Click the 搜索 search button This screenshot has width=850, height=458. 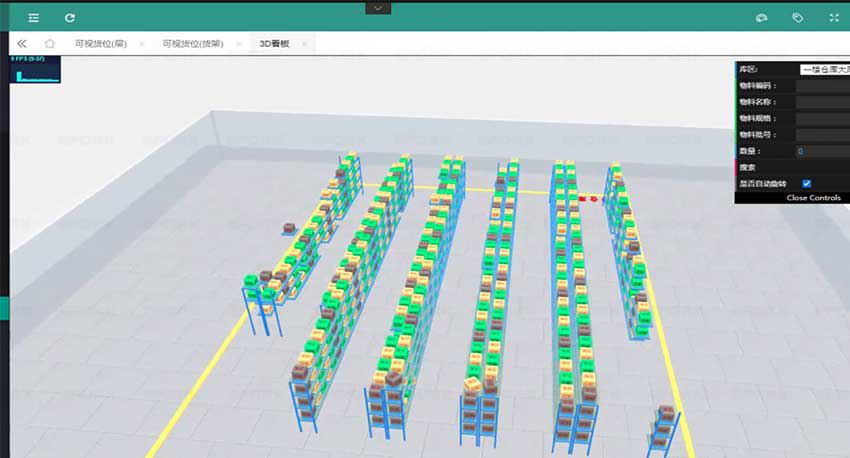click(x=748, y=167)
